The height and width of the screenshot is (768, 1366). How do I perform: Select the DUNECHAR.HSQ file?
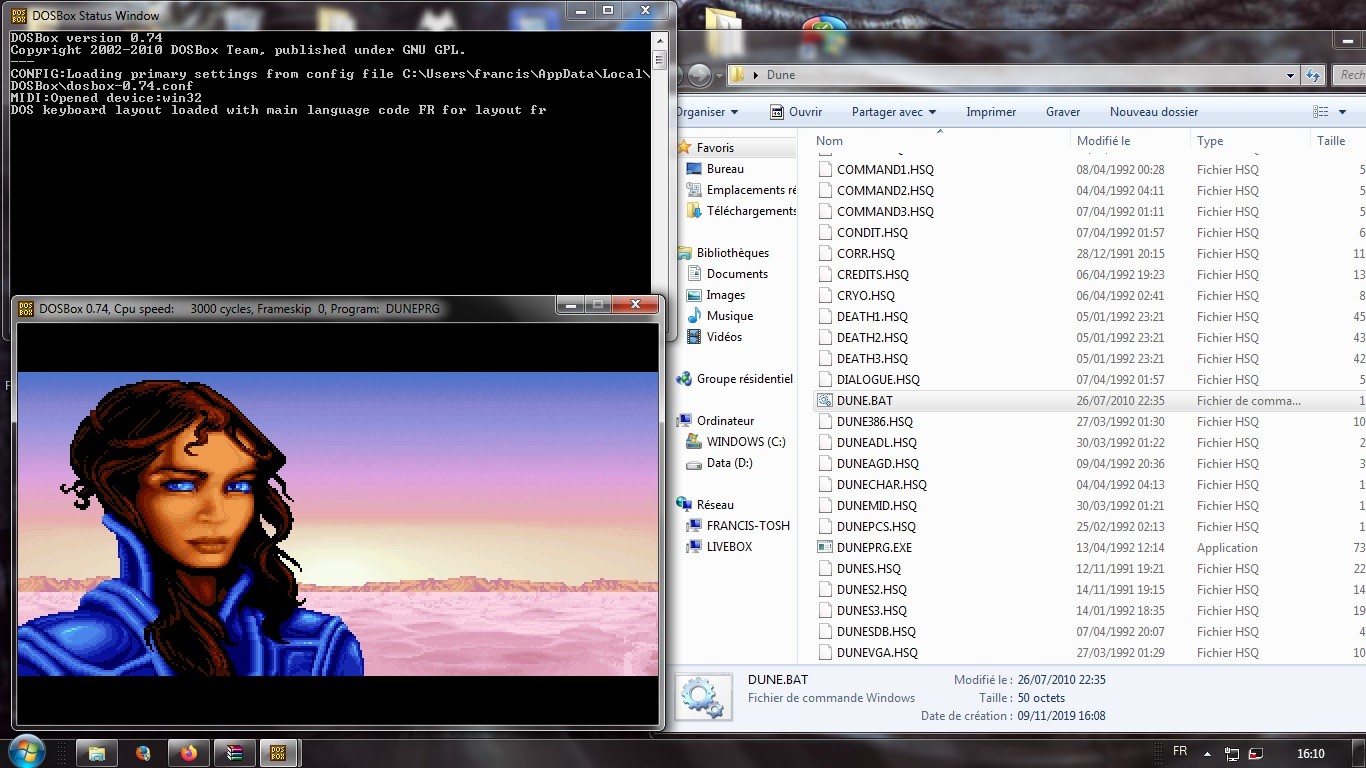(x=1088, y=484)
